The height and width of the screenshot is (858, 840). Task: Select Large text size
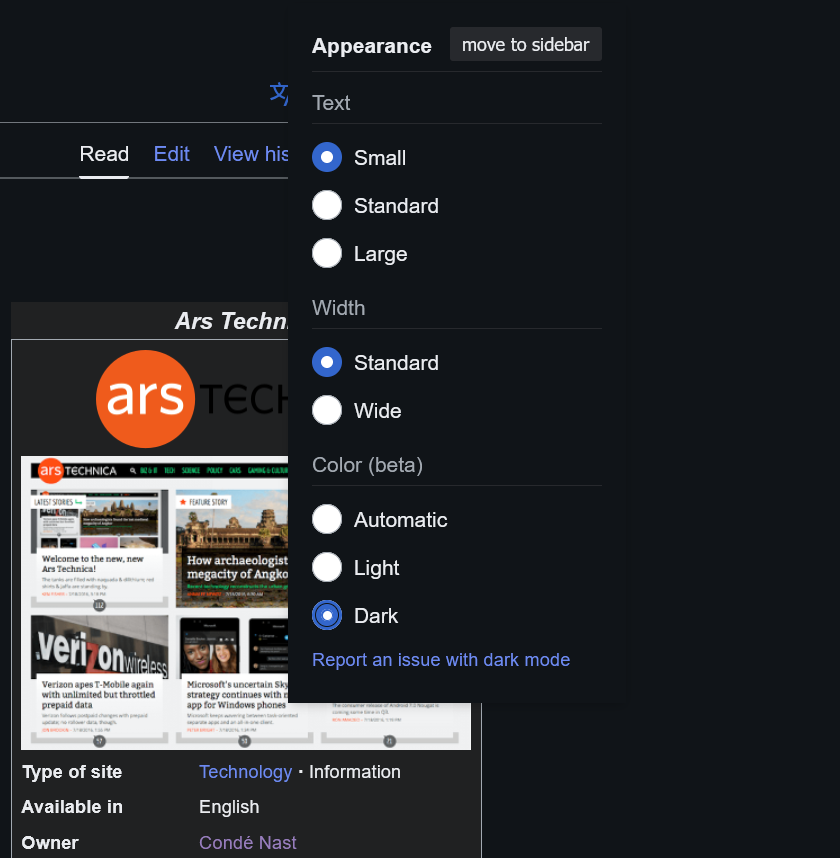pyautogui.click(x=327, y=253)
